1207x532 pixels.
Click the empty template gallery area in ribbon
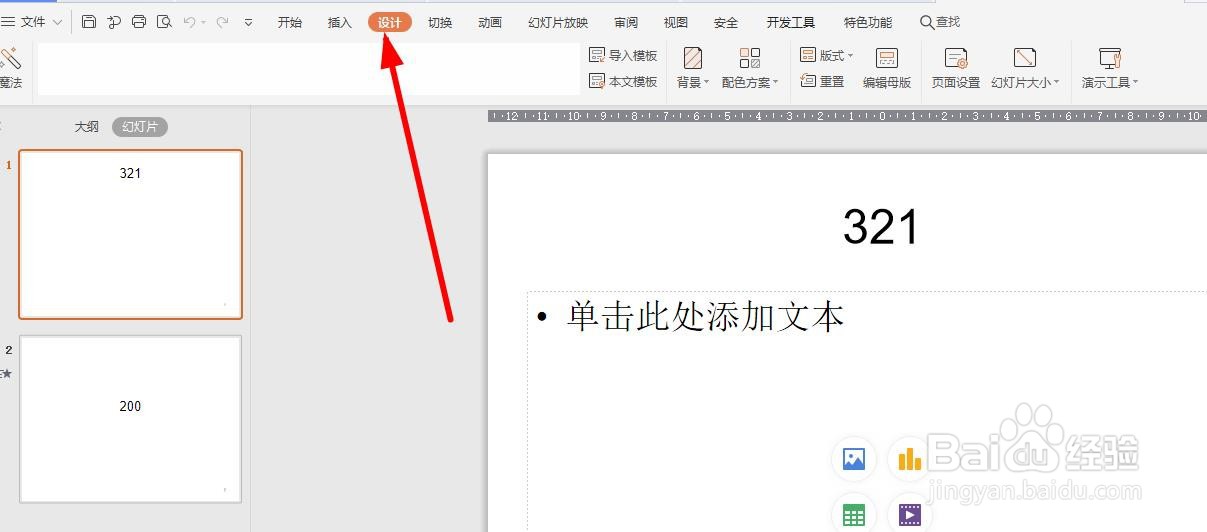tap(309, 69)
